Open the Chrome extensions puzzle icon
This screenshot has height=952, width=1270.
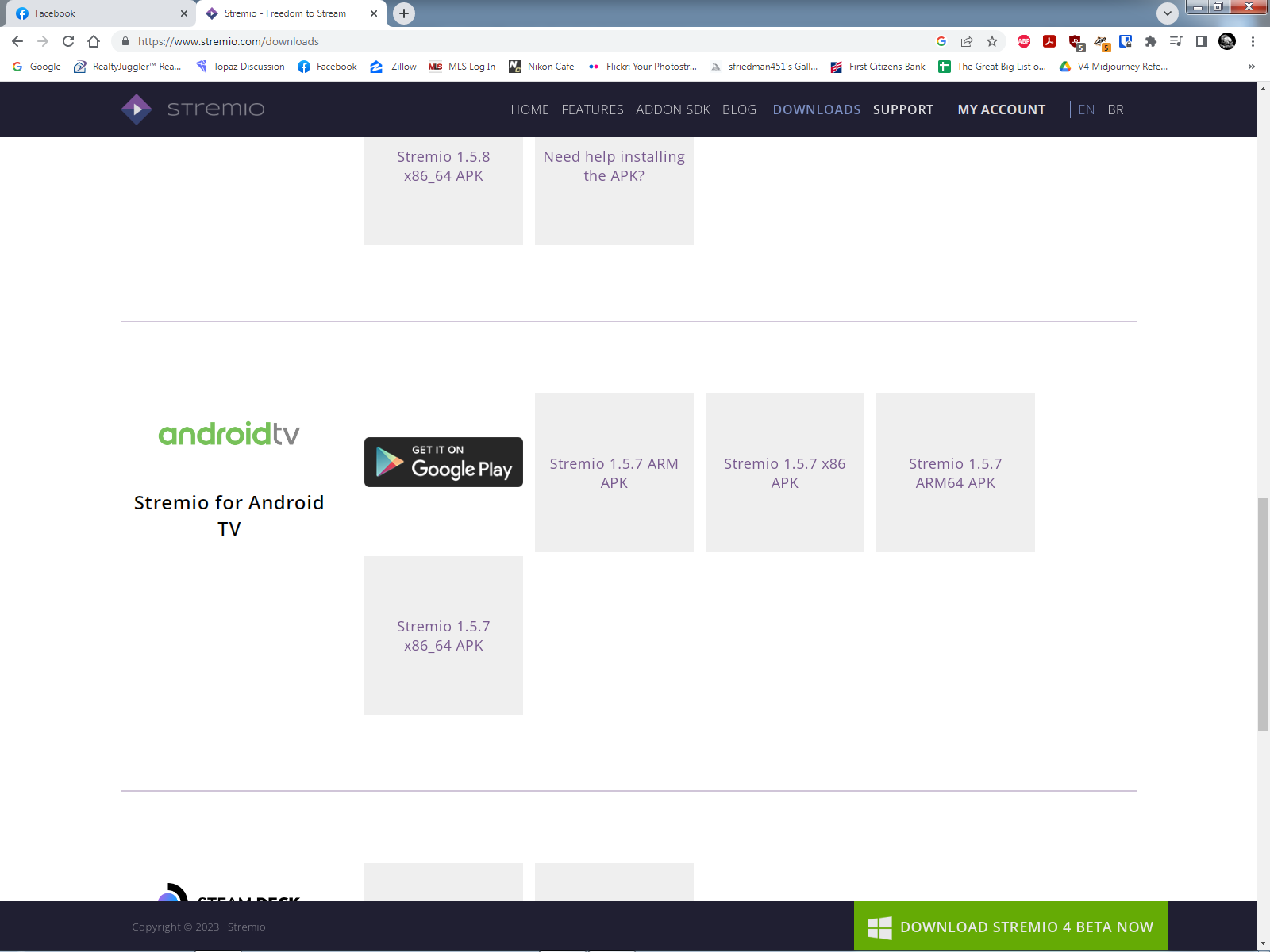tap(1151, 41)
